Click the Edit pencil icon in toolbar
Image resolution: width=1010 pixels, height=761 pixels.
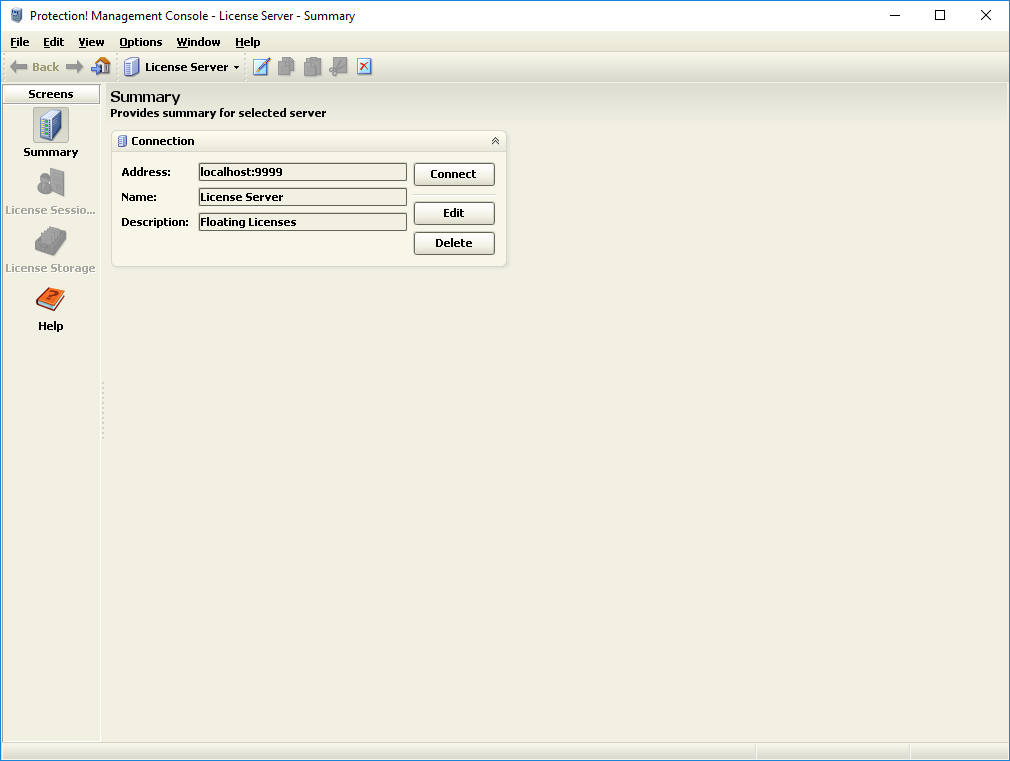click(261, 67)
